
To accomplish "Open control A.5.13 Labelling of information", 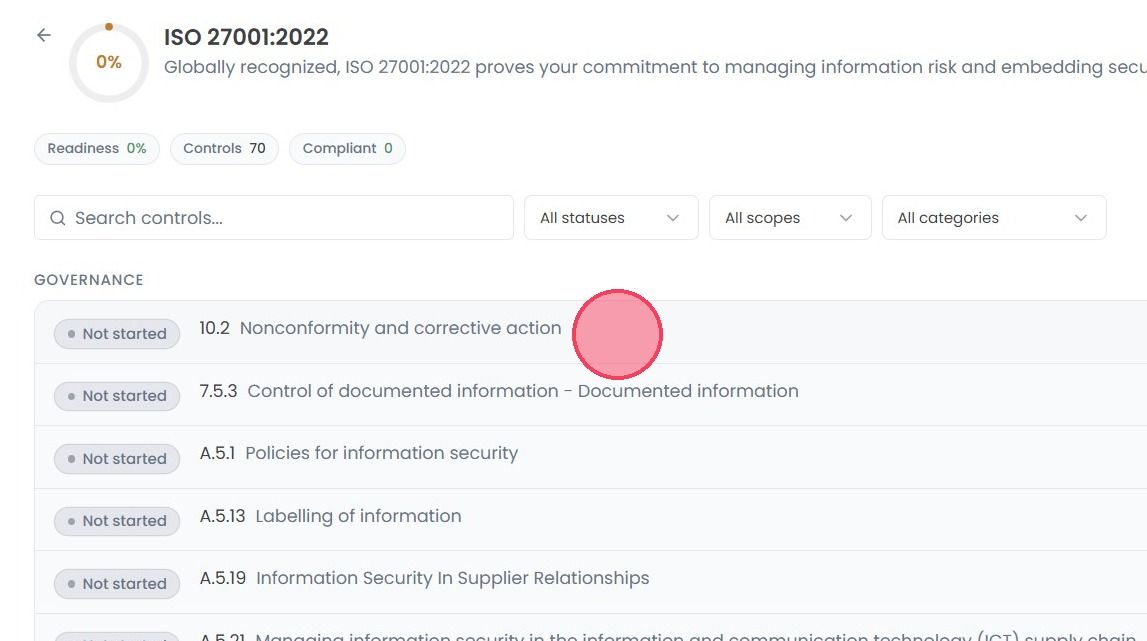I will click(590, 520).
